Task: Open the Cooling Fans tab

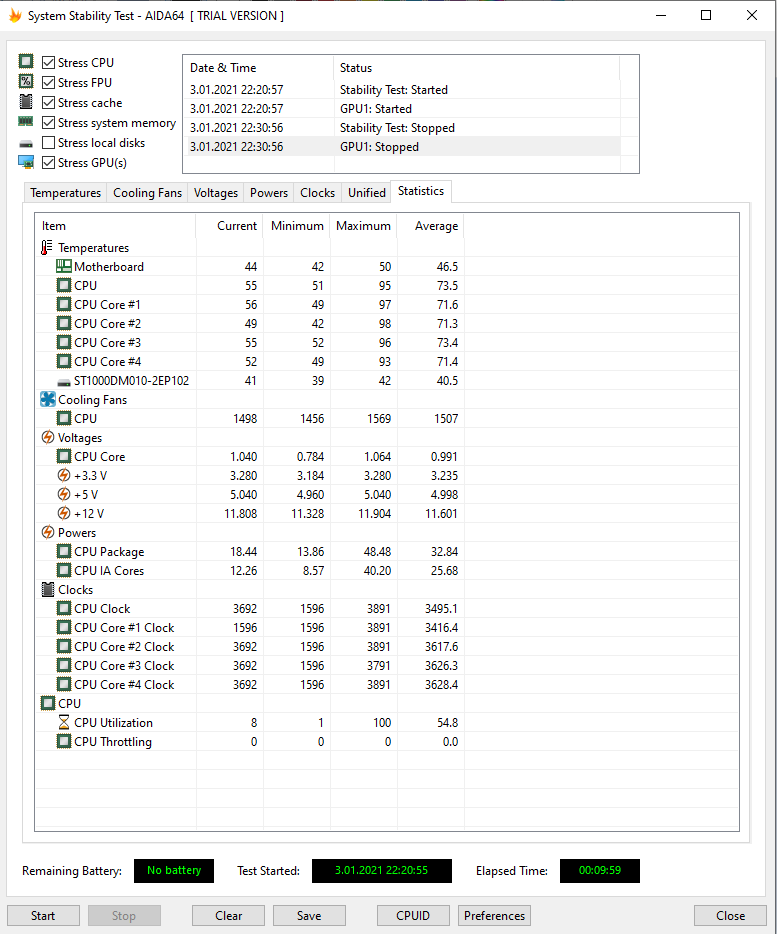Action: click(x=147, y=193)
